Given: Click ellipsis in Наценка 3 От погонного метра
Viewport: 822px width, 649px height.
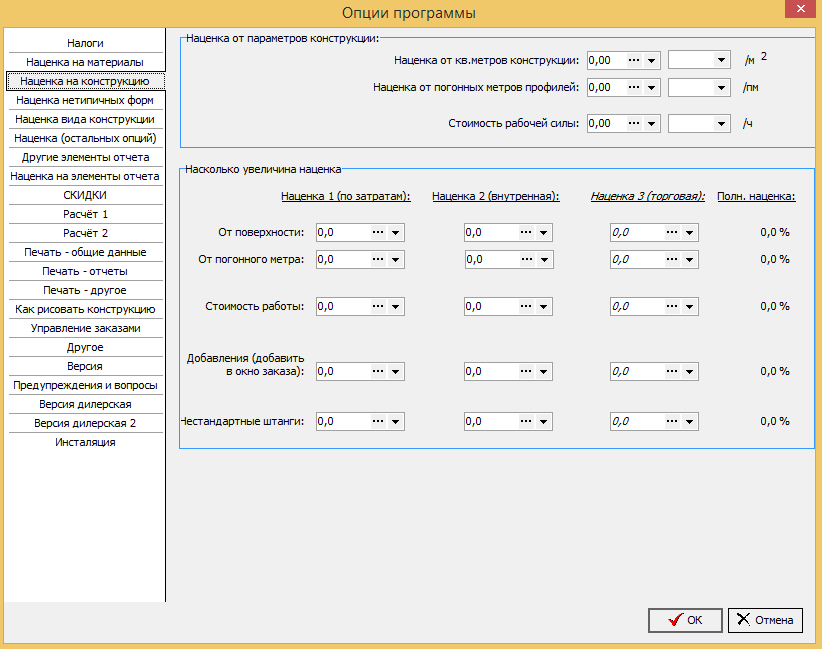Looking at the screenshot, I should (672, 259).
